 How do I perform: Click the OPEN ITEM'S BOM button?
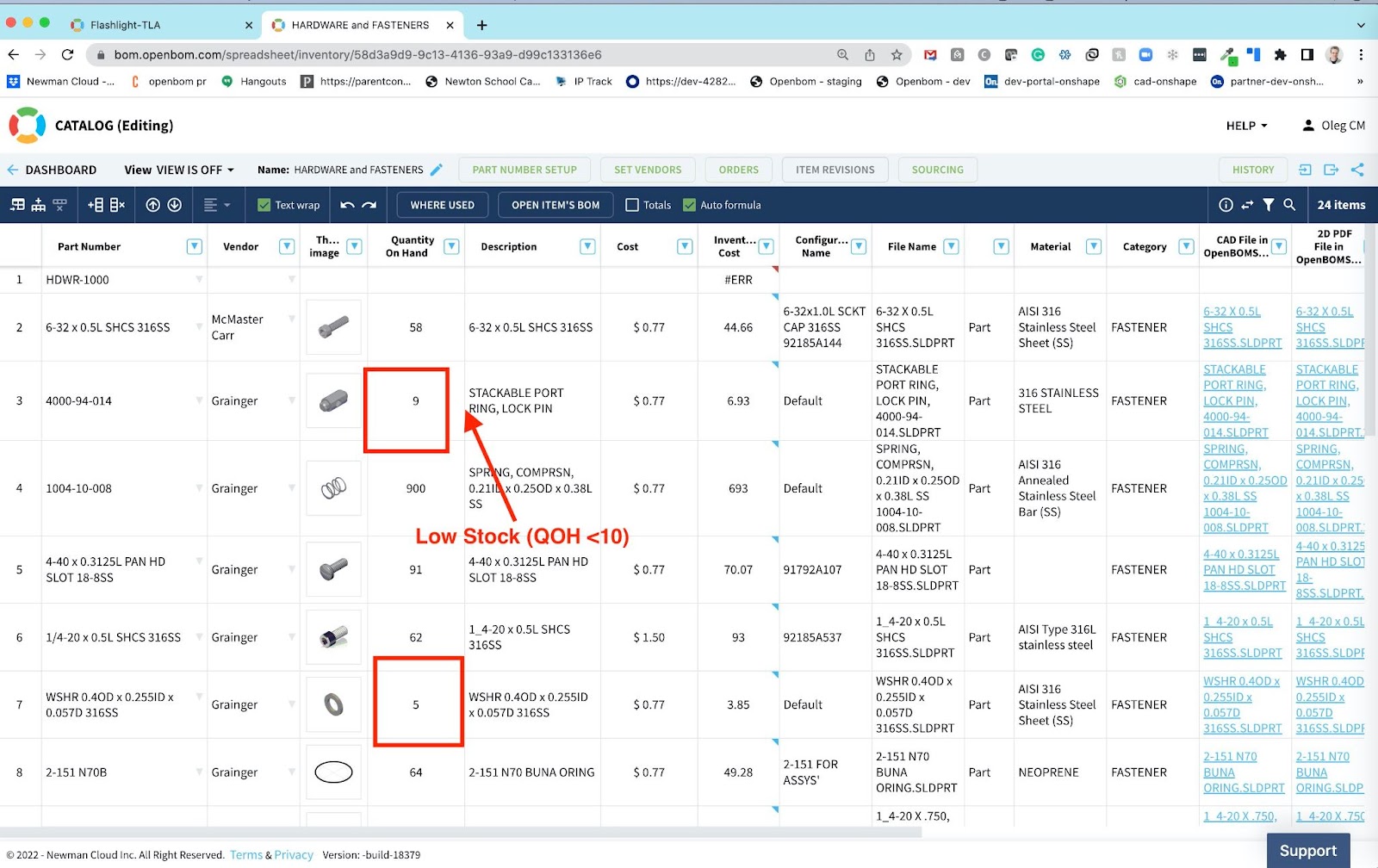coord(556,205)
